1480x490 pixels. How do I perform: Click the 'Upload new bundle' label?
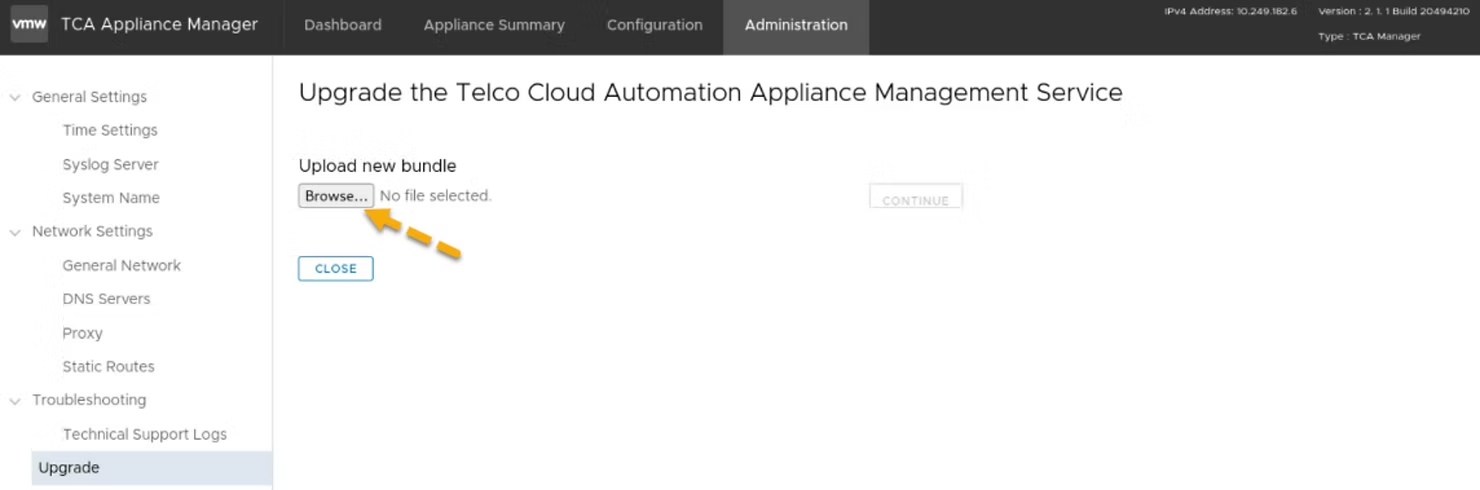point(377,166)
